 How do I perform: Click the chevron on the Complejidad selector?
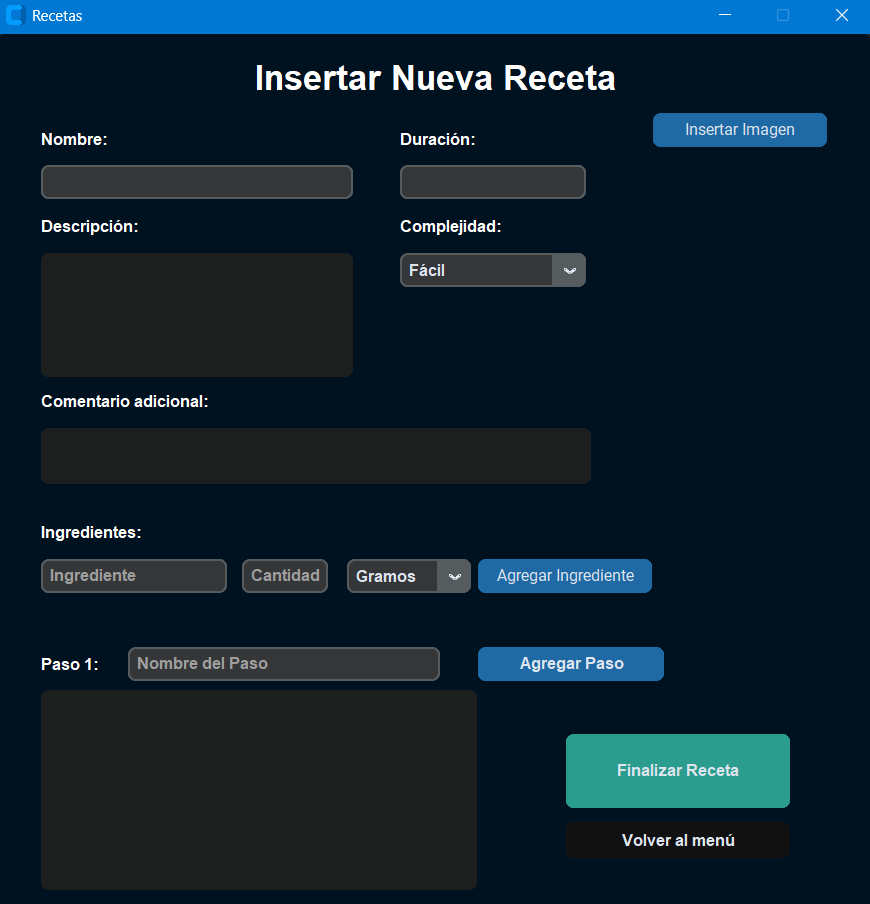(x=569, y=270)
